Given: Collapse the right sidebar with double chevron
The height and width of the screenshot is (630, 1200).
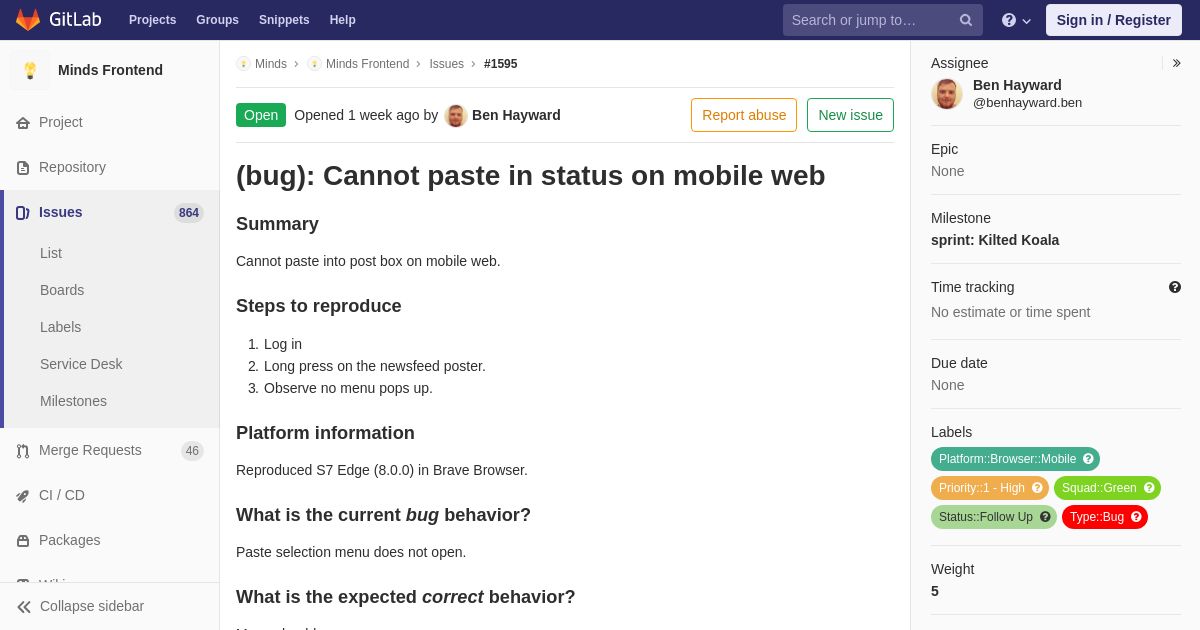Looking at the screenshot, I should point(1176,63).
